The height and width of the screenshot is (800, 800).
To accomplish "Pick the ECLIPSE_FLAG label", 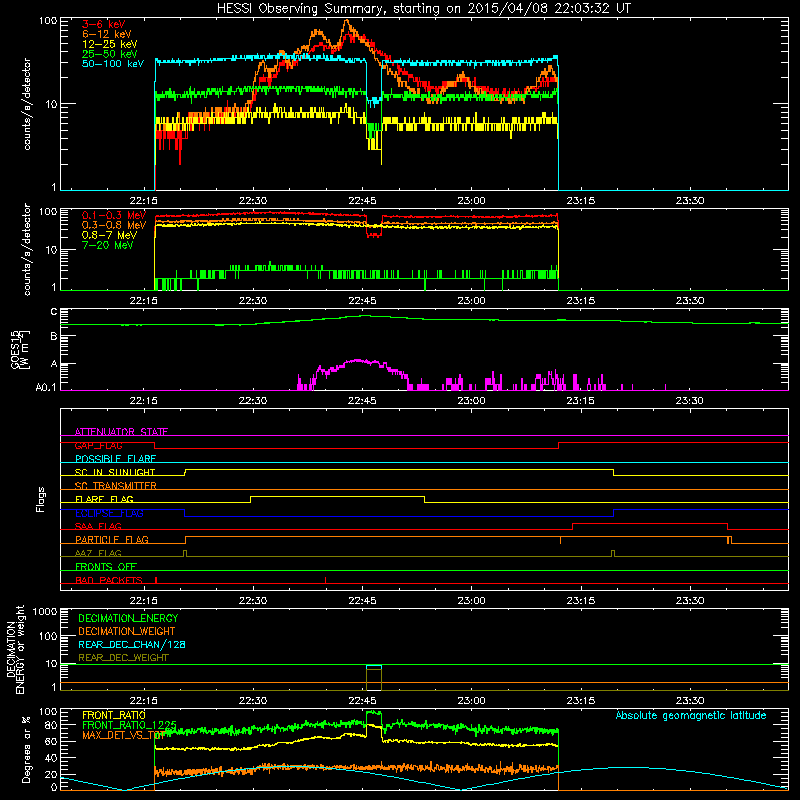I will [x=109, y=513].
